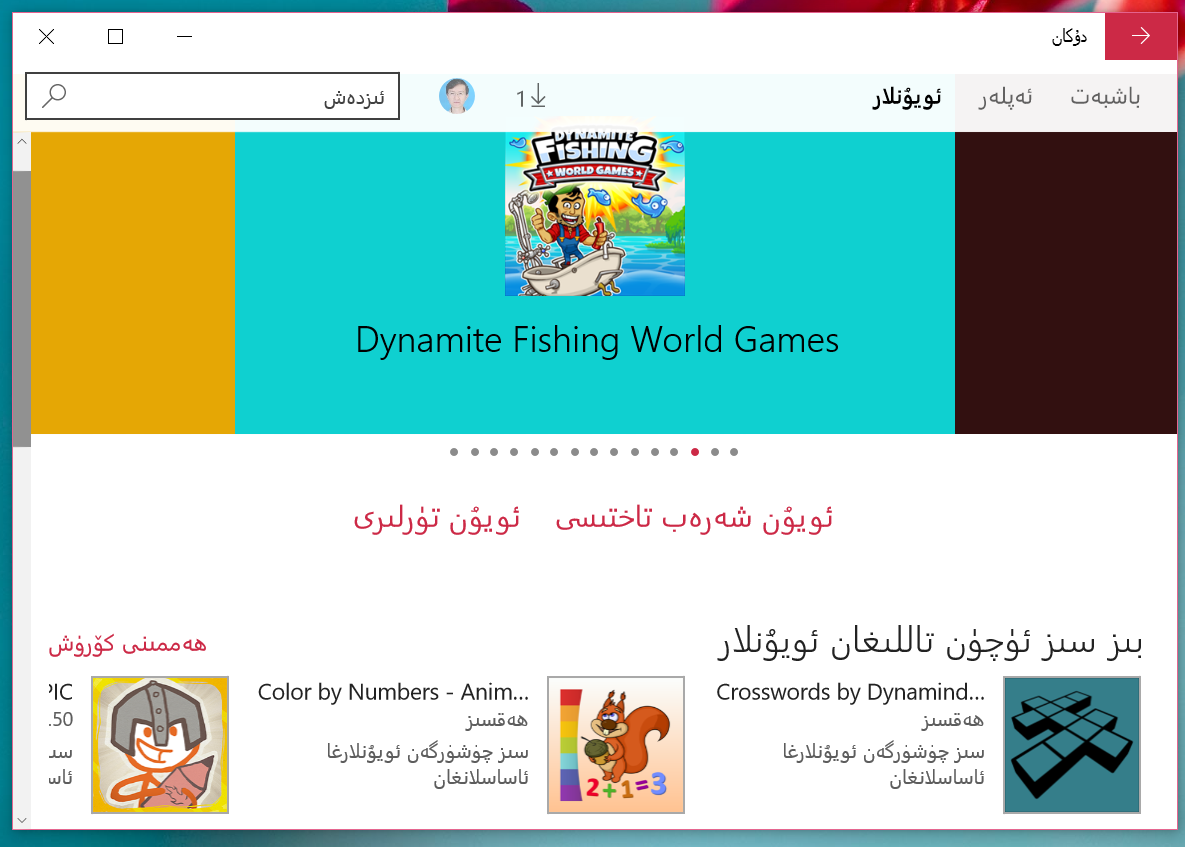Switch to the باشبەت tab

pyautogui.click(x=1105, y=97)
